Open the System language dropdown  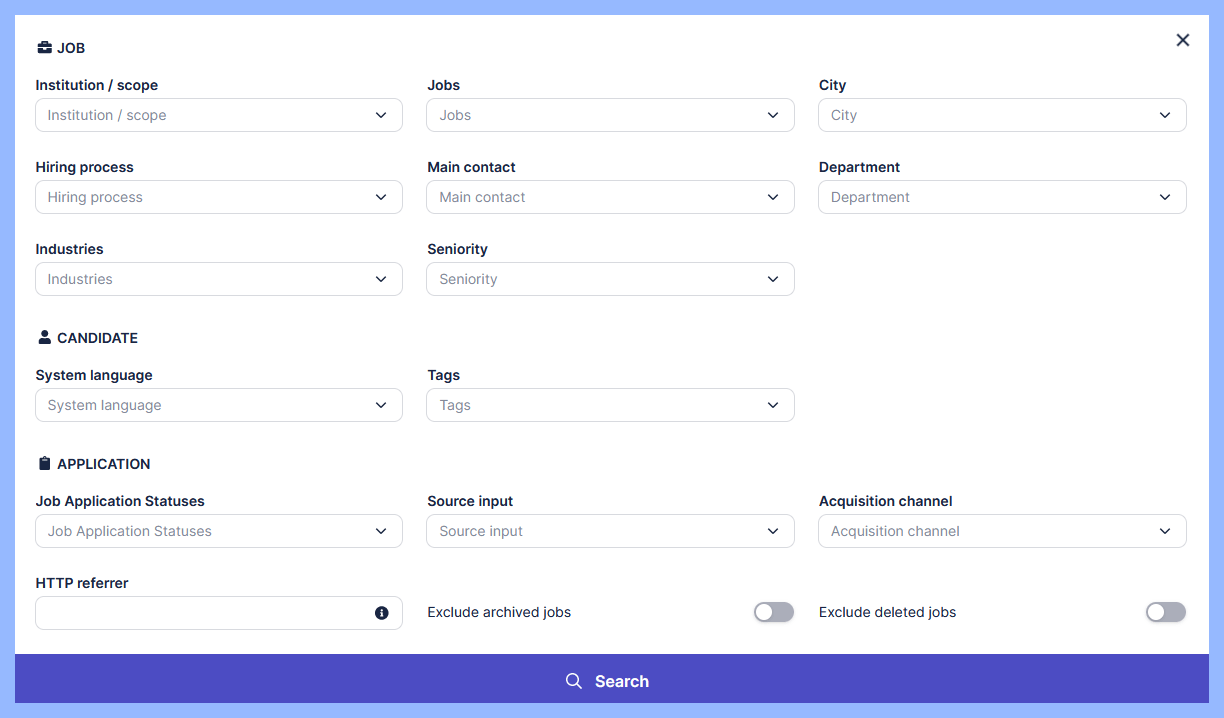218,405
